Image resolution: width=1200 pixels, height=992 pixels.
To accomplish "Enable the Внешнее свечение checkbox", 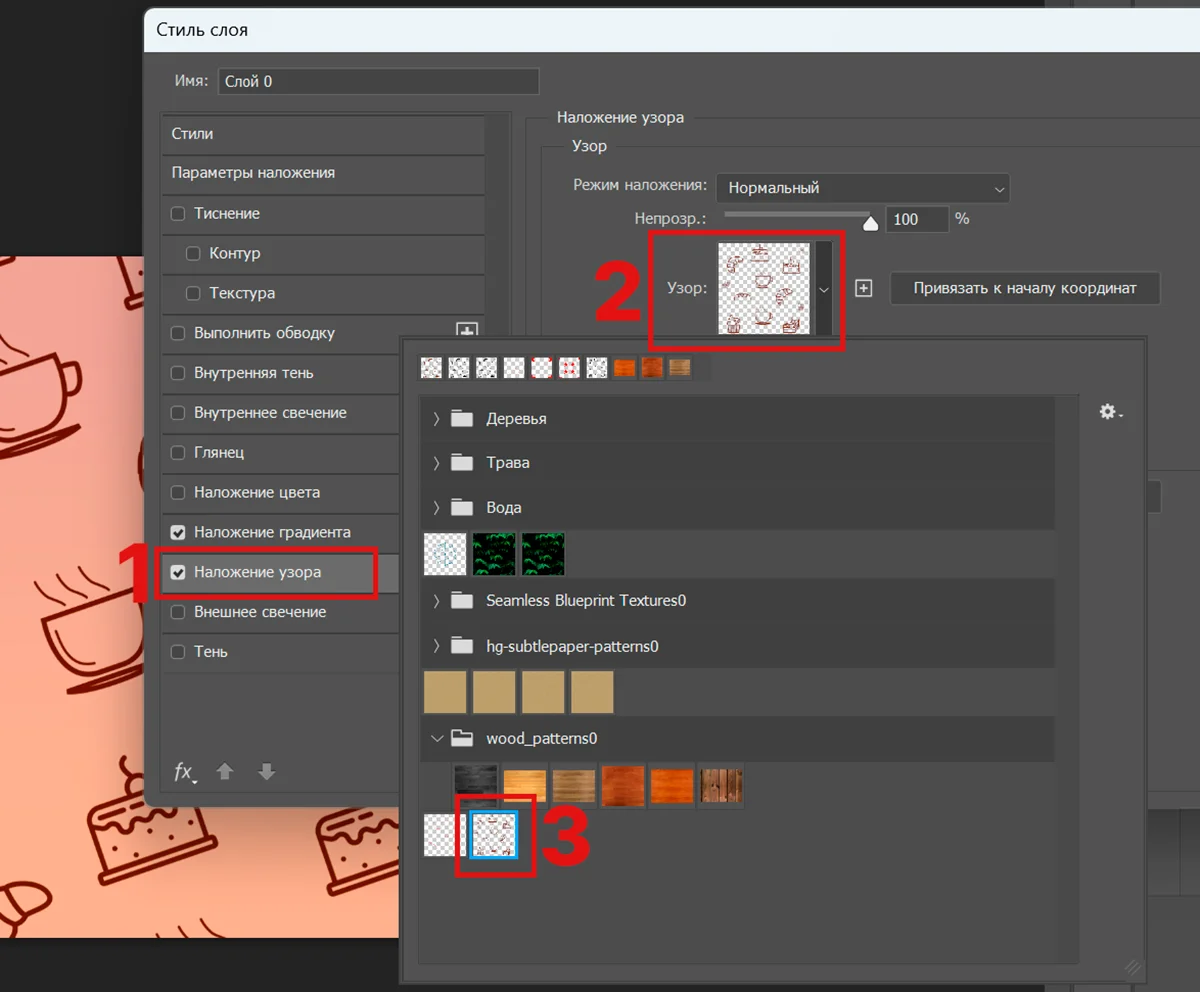I will click(178, 612).
